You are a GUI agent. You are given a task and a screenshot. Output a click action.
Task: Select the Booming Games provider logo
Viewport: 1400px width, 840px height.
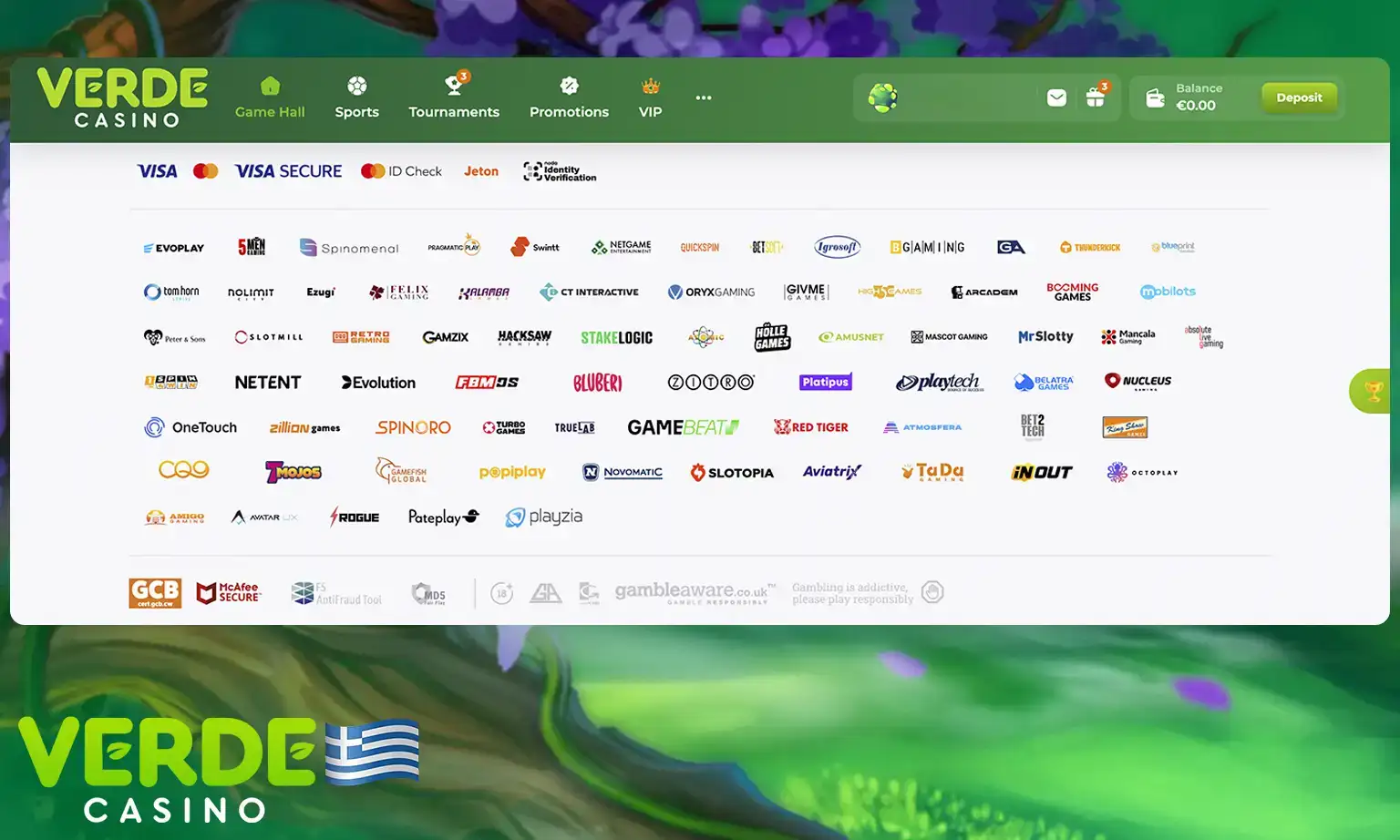[x=1073, y=292]
